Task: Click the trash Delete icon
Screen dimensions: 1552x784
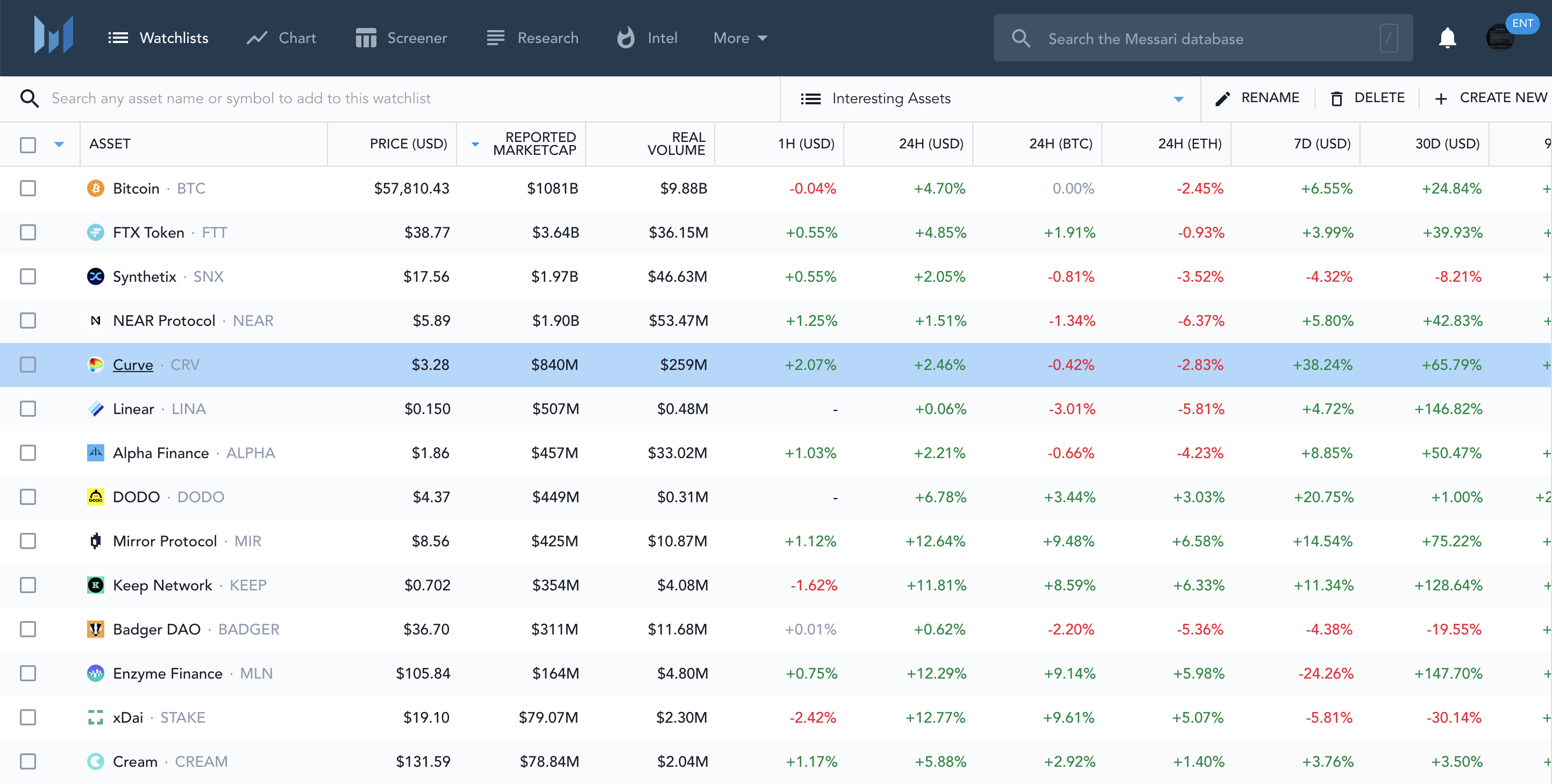Action: pos(1336,98)
